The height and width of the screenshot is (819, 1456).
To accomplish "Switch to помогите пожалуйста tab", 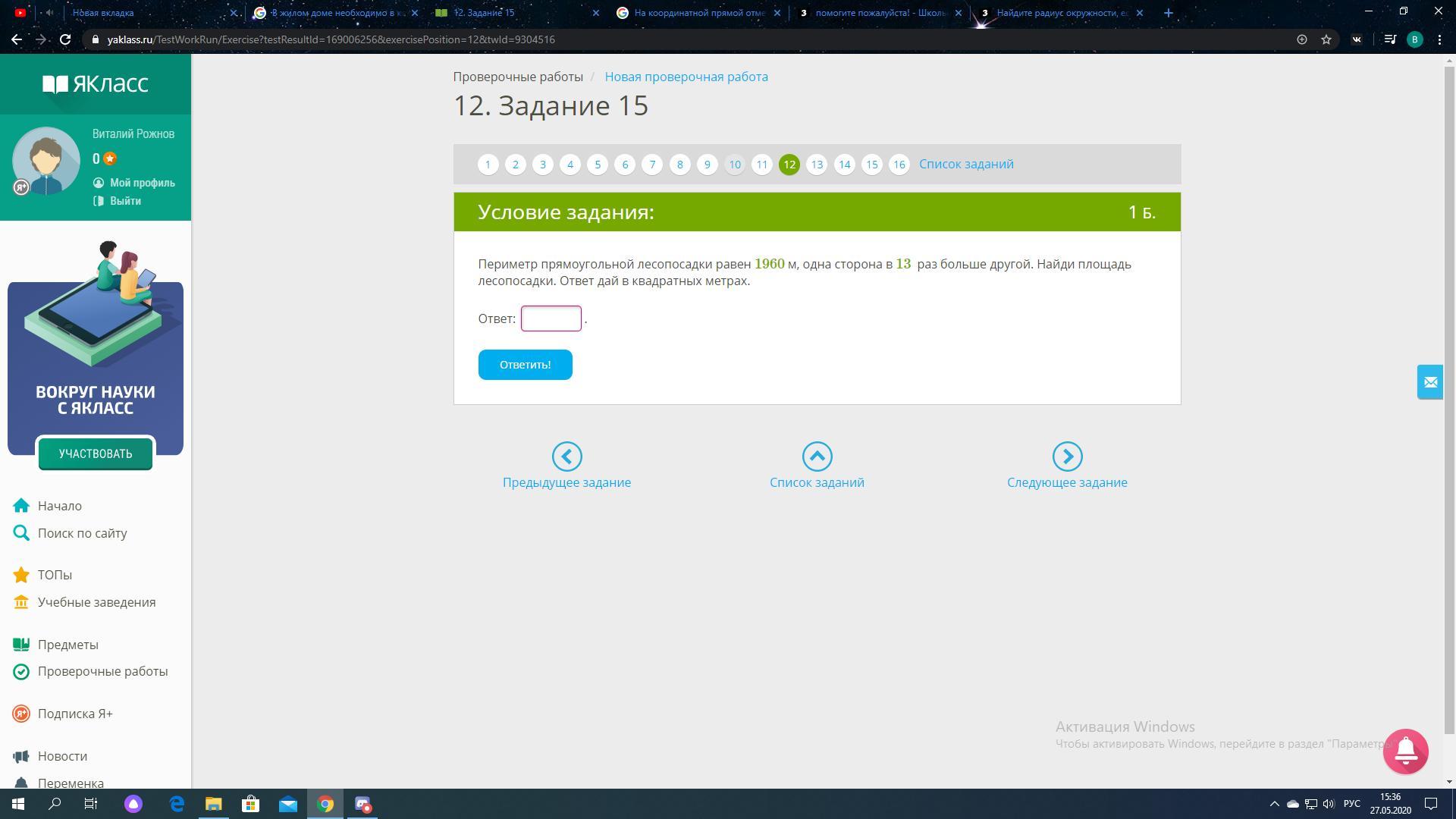I will [x=880, y=13].
